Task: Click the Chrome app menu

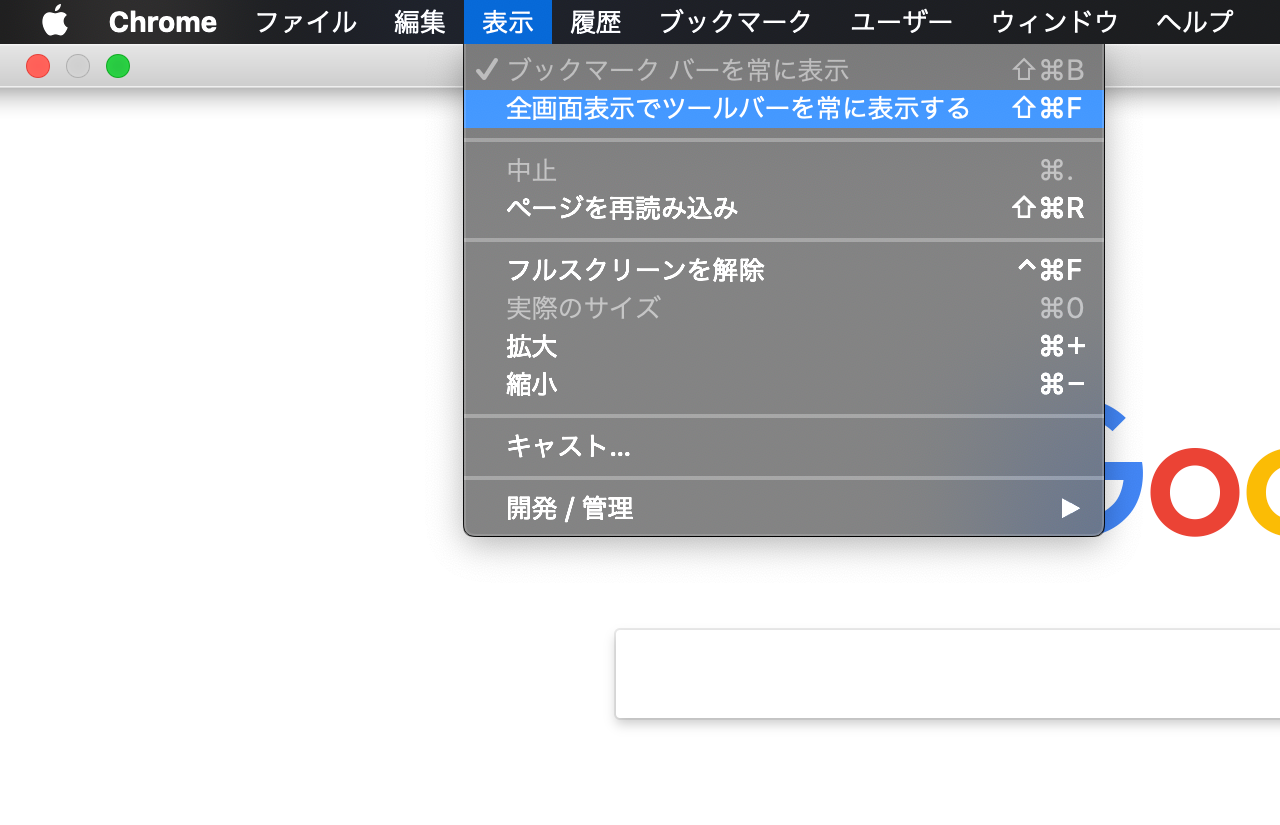Action: (162, 21)
